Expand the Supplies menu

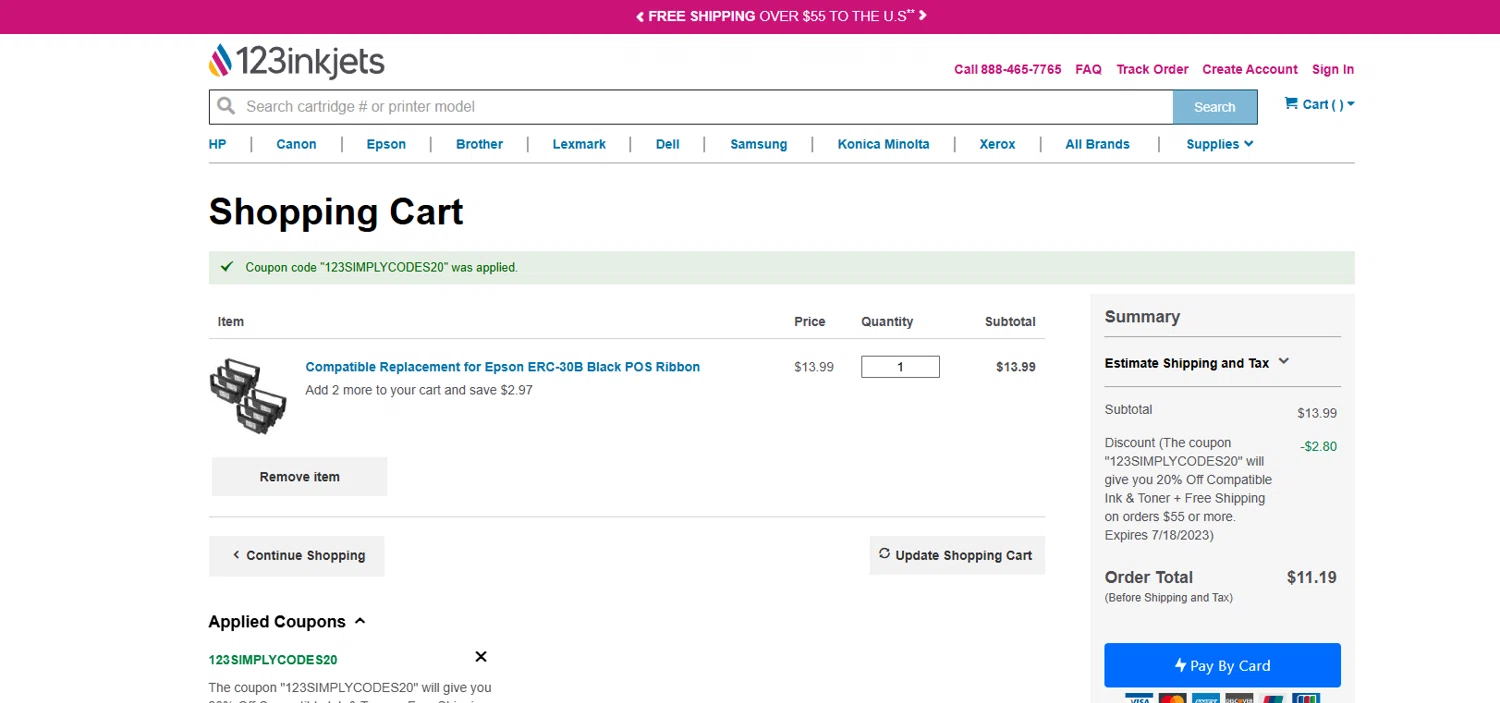pyautogui.click(x=1220, y=144)
